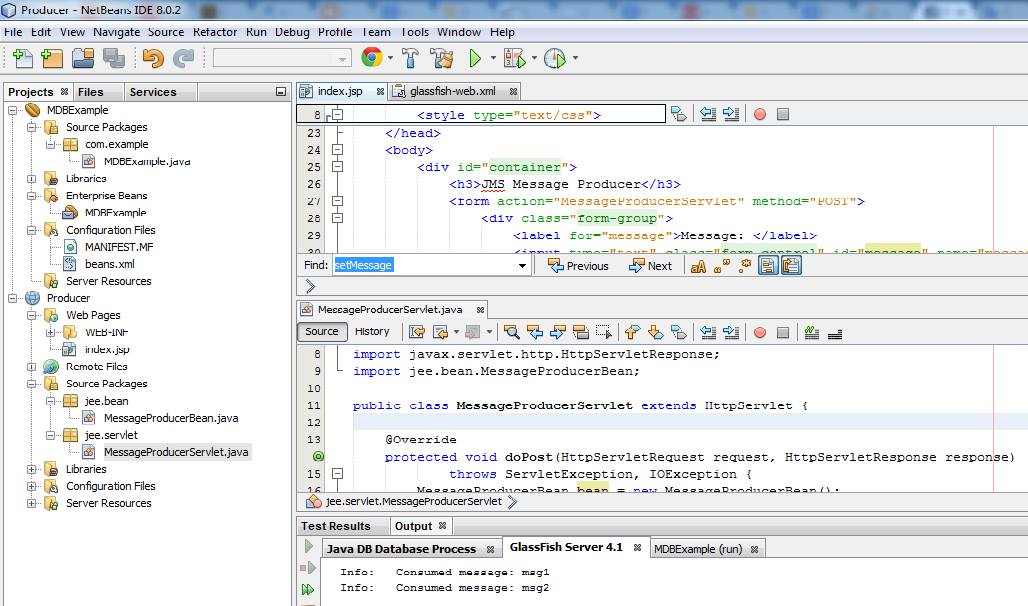Comment selected lines in servlet editor toolbar
Image resolution: width=1028 pixels, height=606 pixels.
click(812, 333)
